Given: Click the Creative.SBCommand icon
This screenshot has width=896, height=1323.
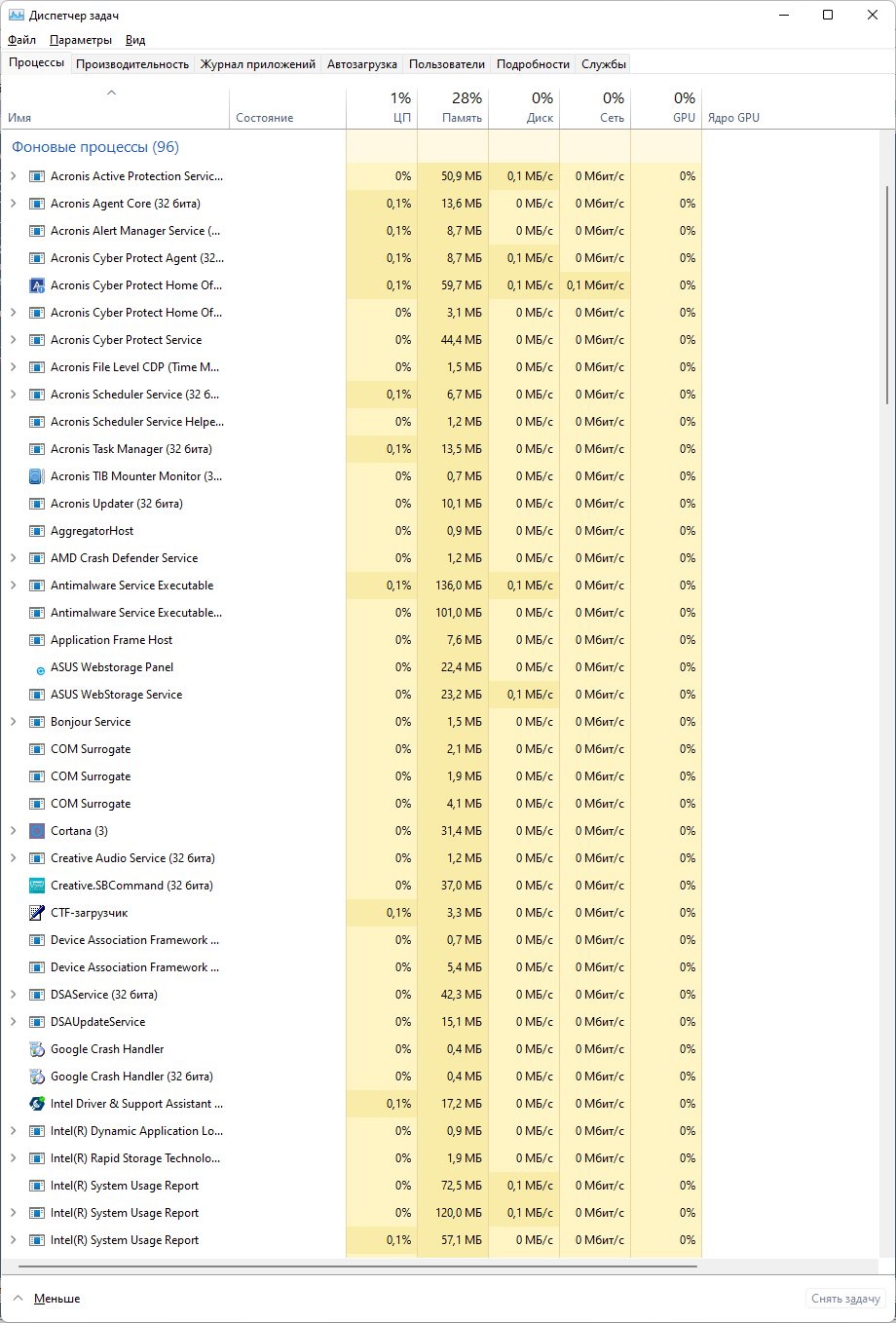Looking at the screenshot, I should click(x=37, y=886).
